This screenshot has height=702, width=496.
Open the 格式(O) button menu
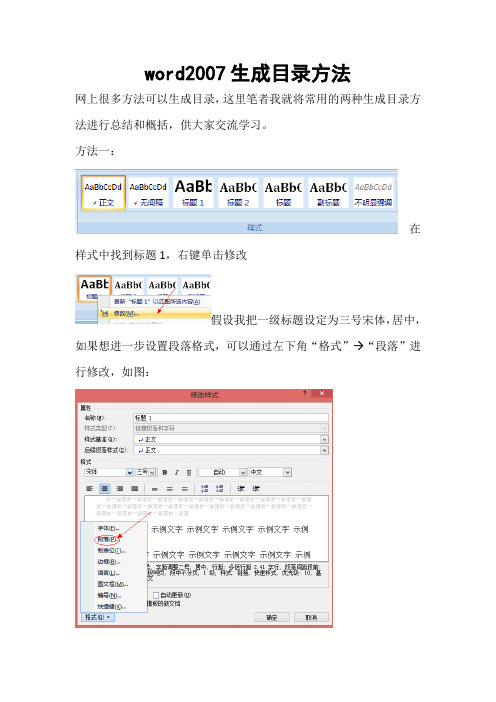pos(98,617)
